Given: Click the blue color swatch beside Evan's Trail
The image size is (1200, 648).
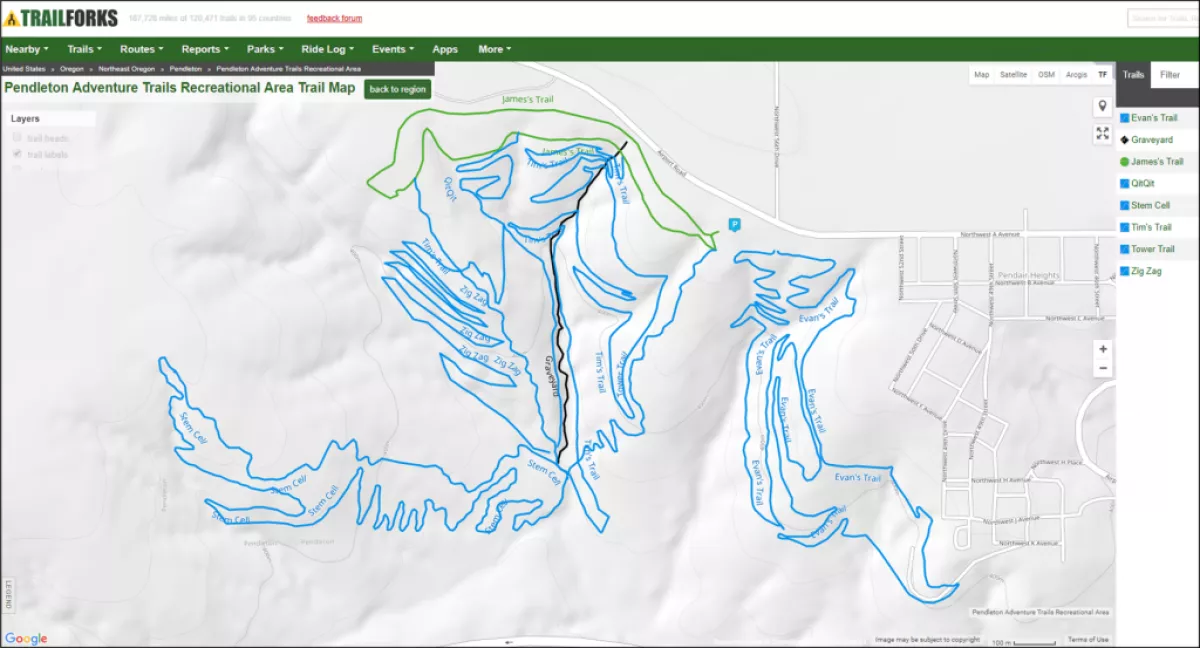Looking at the screenshot, I should click(x=1127, y=117).
